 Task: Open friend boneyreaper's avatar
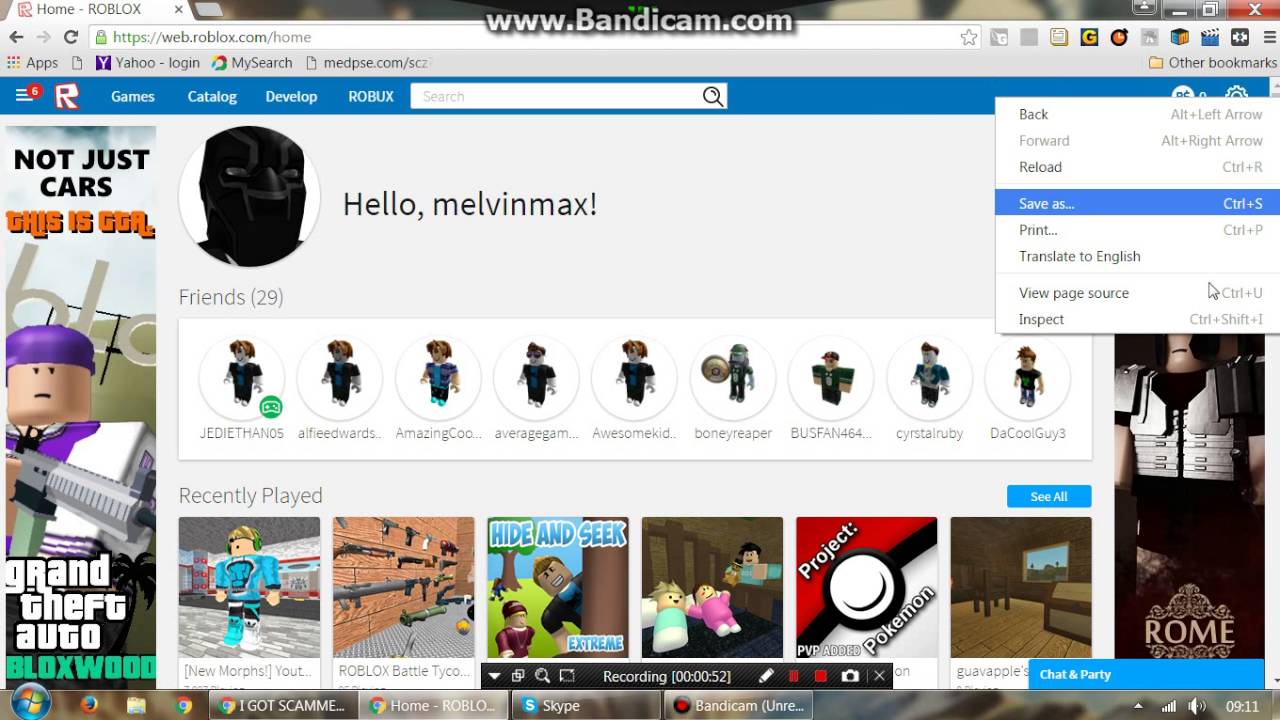click(x=733, y=378)
